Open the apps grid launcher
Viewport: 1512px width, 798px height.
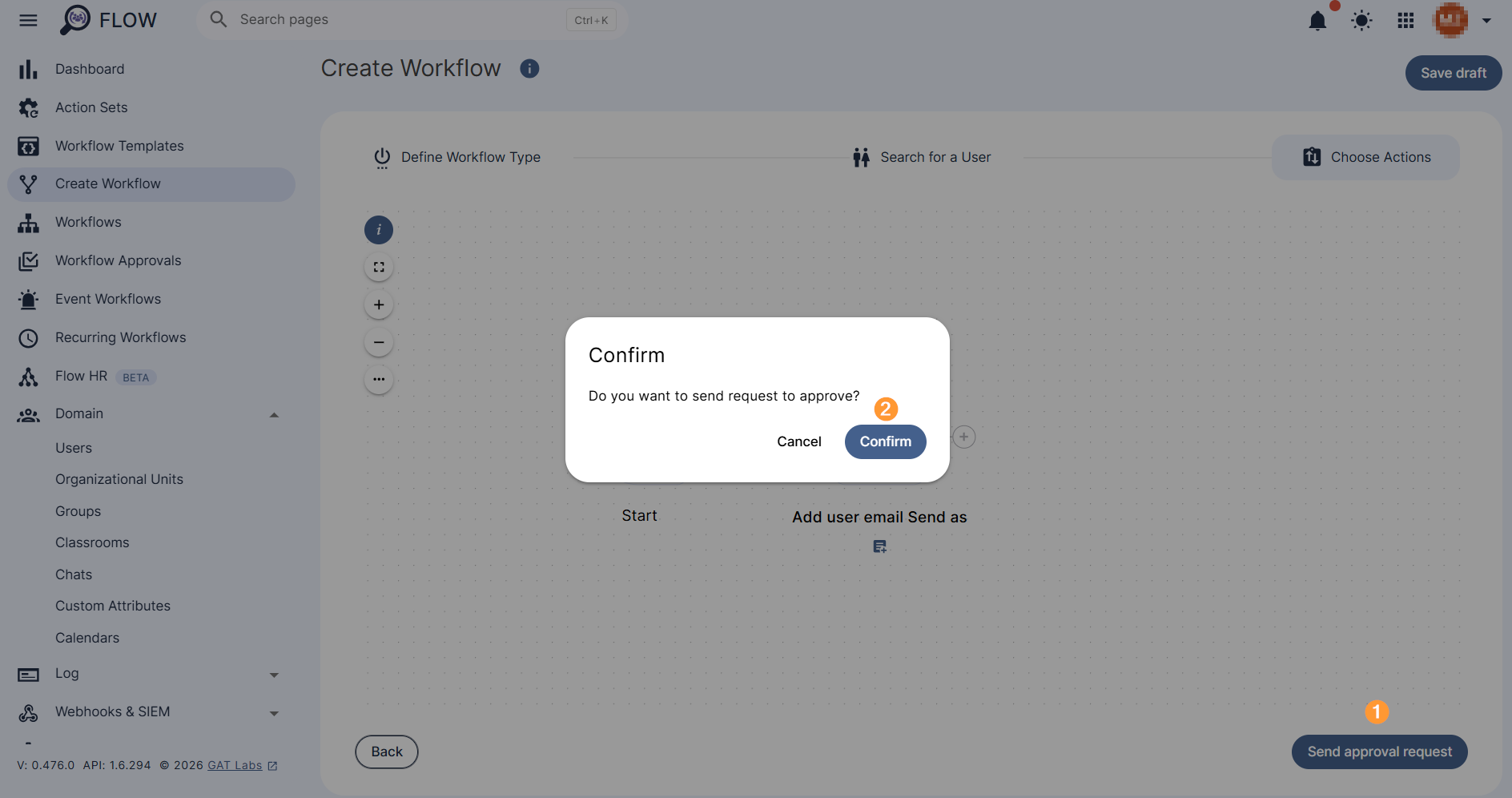tap(1405, 20)
